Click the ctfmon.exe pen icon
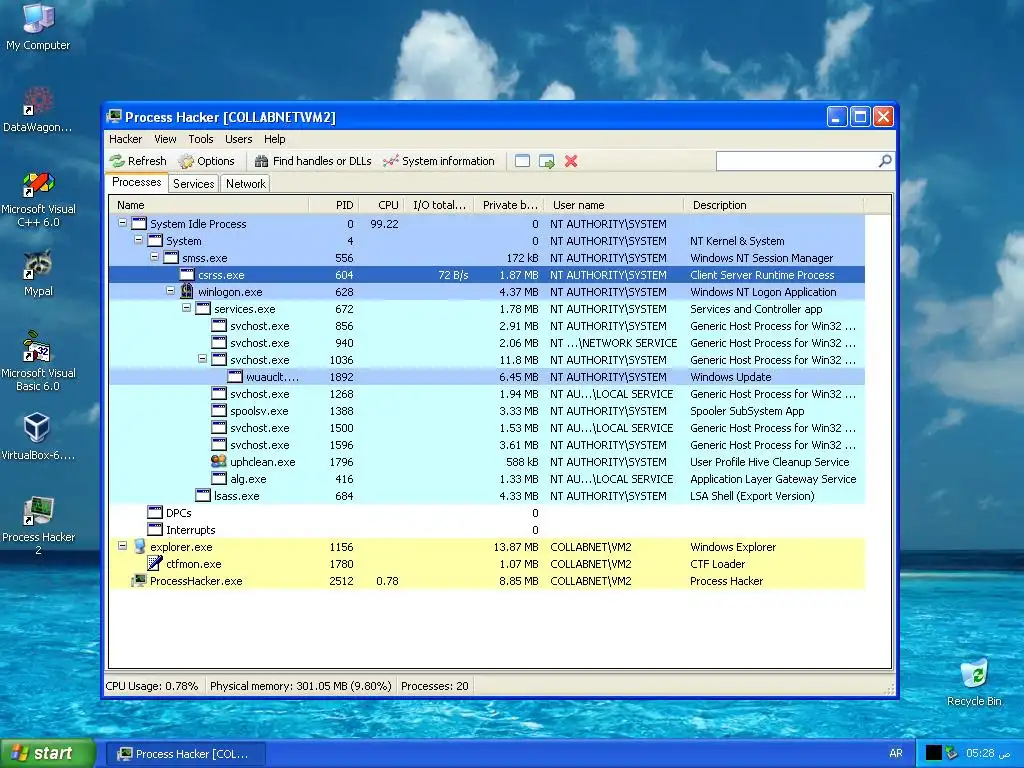 click(155, 563)
